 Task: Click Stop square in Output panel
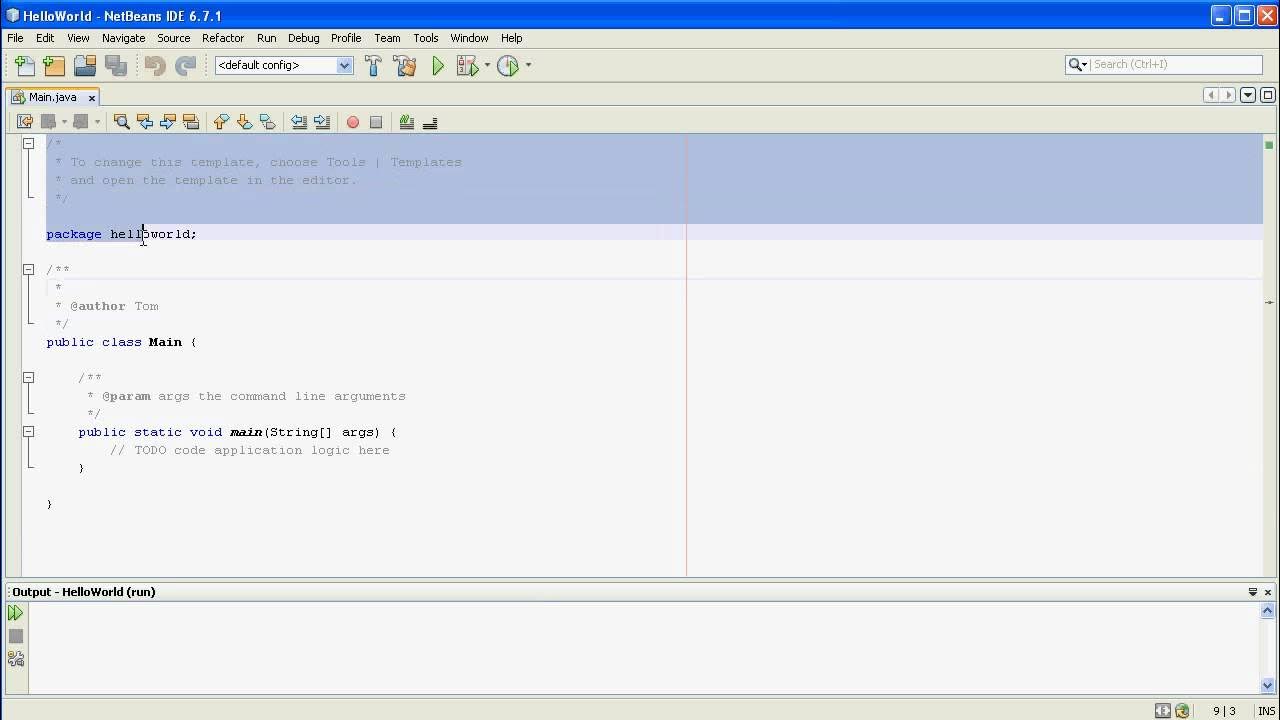click(15, 636)
